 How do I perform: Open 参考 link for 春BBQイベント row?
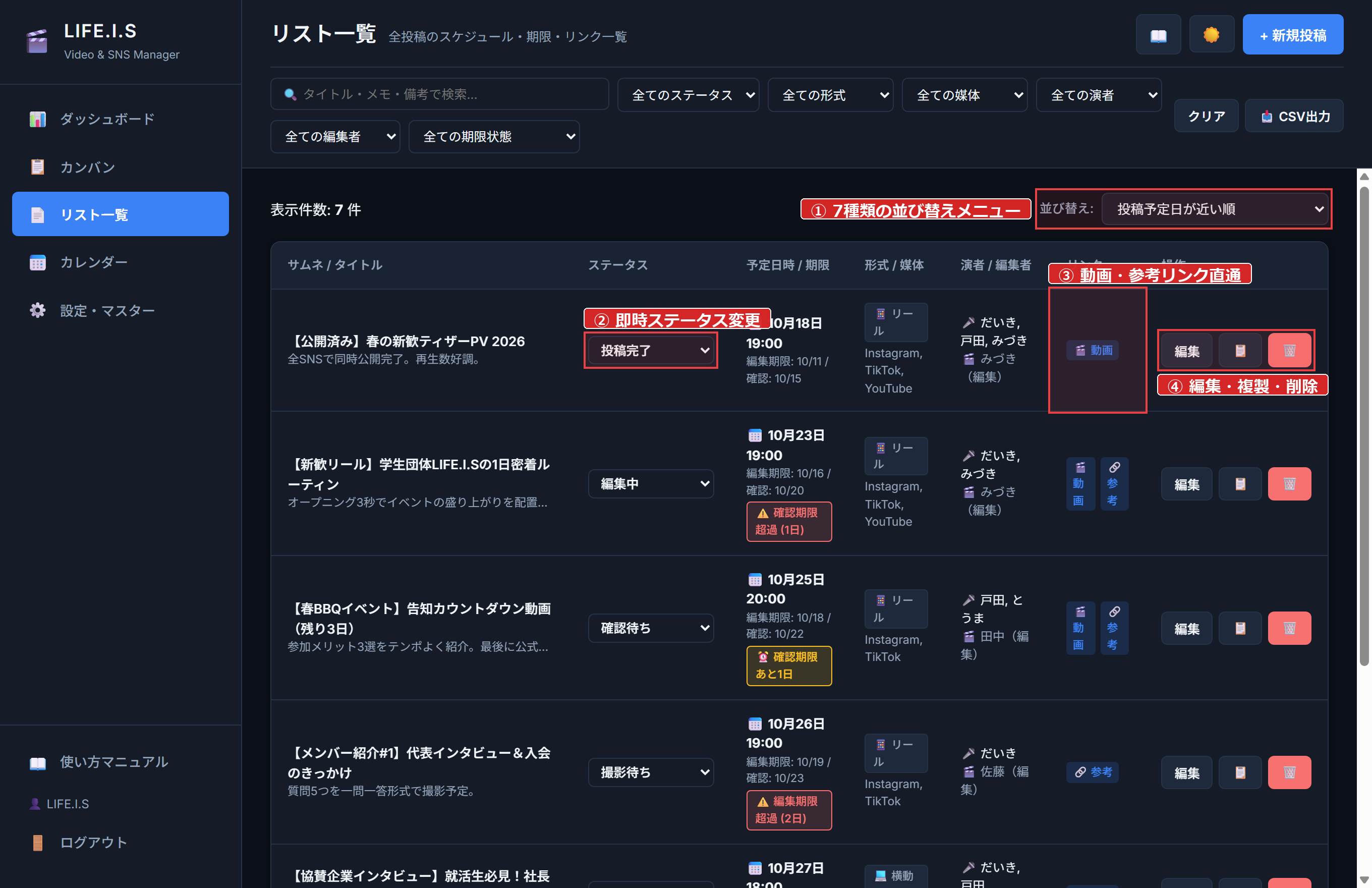[x=1114, y=628]
